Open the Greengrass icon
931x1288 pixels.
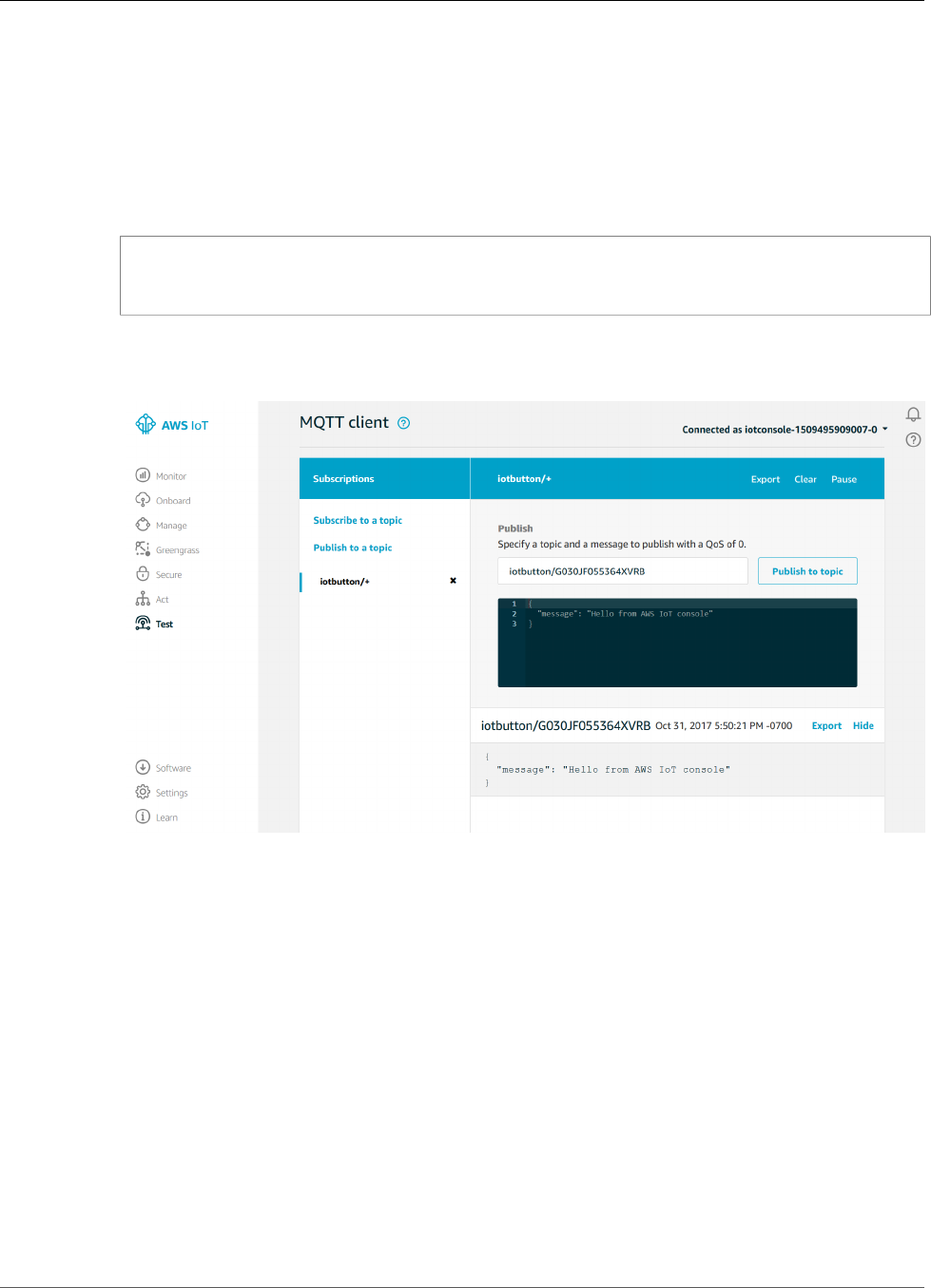(143, 549)
